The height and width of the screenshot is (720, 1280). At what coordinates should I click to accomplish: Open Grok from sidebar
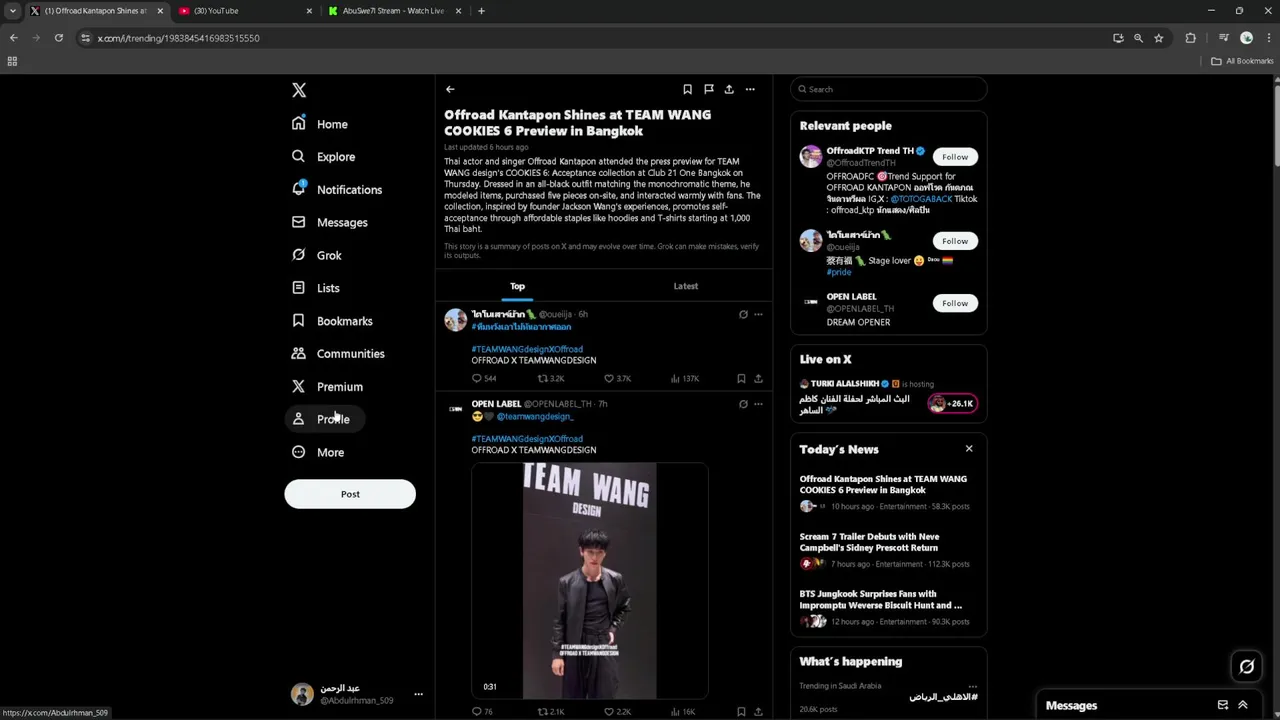coord(317,255)
